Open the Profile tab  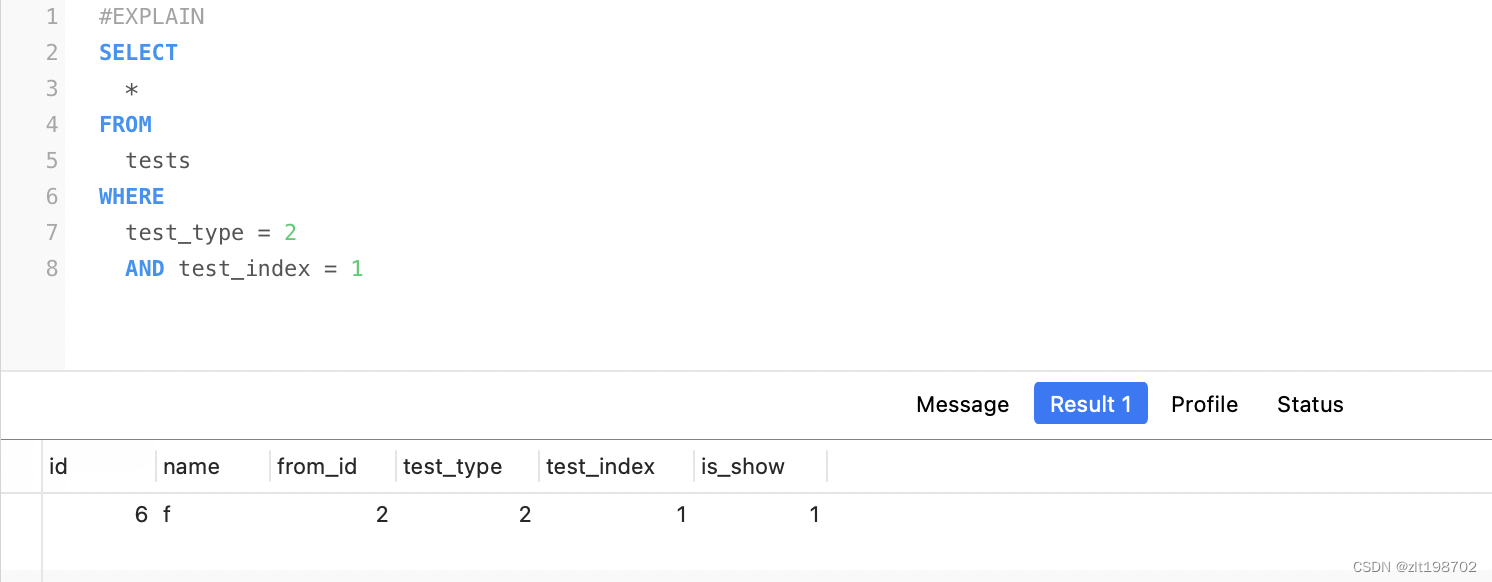pyautogui.click(x=1204, y=404)
